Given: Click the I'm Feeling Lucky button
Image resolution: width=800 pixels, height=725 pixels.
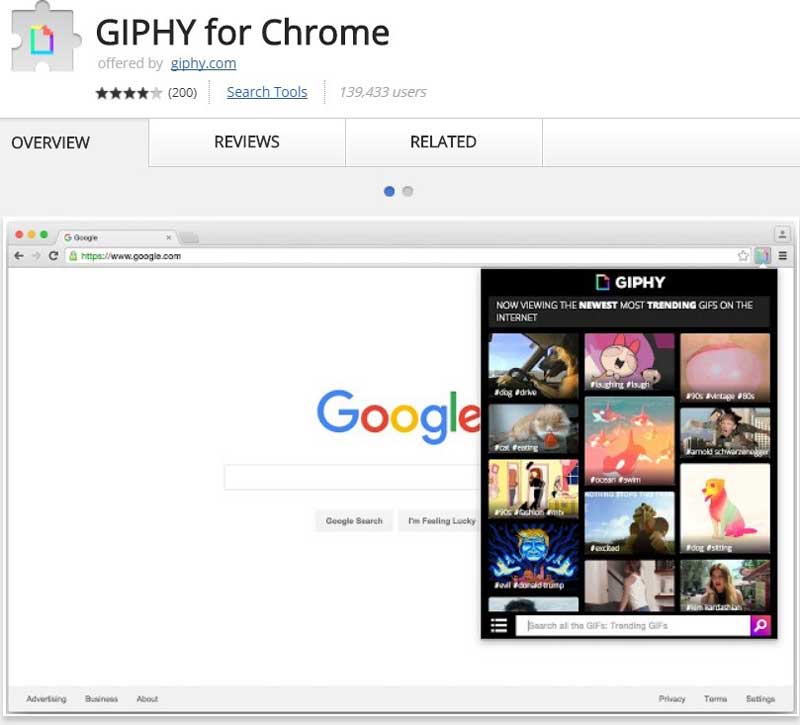Looking at the screenshot, I should point(440,521).
